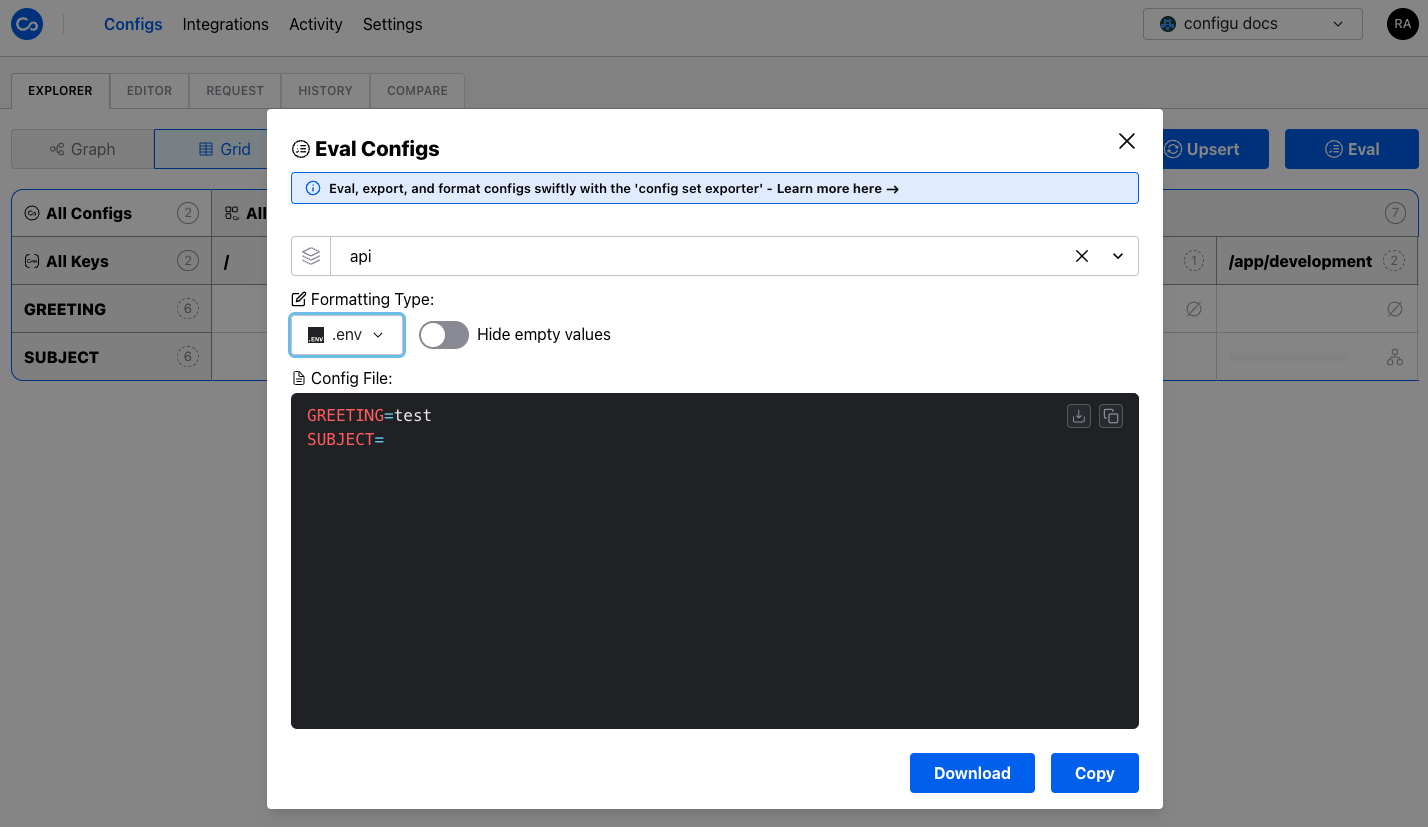Clear the api config set selection
Viewport: 1428px width, 827px height.
[x=1082, y=256]
